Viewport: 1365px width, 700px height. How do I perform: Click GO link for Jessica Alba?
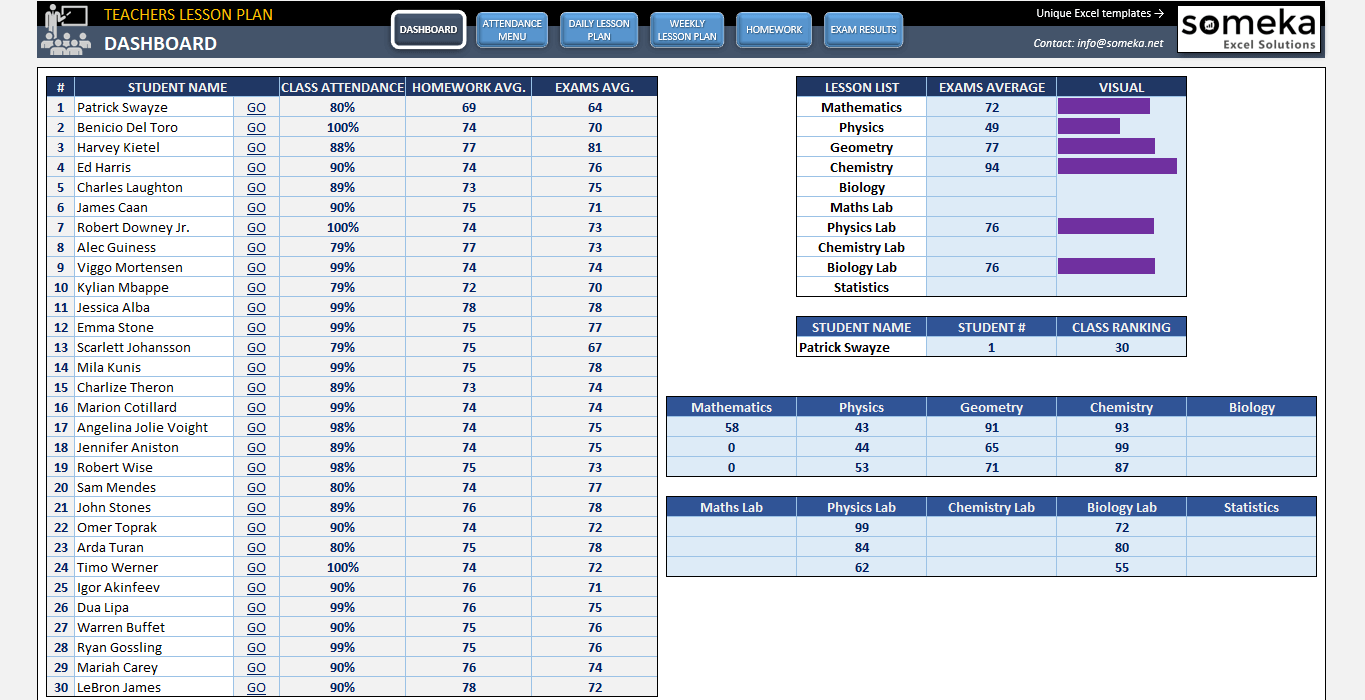click(256, 307)
